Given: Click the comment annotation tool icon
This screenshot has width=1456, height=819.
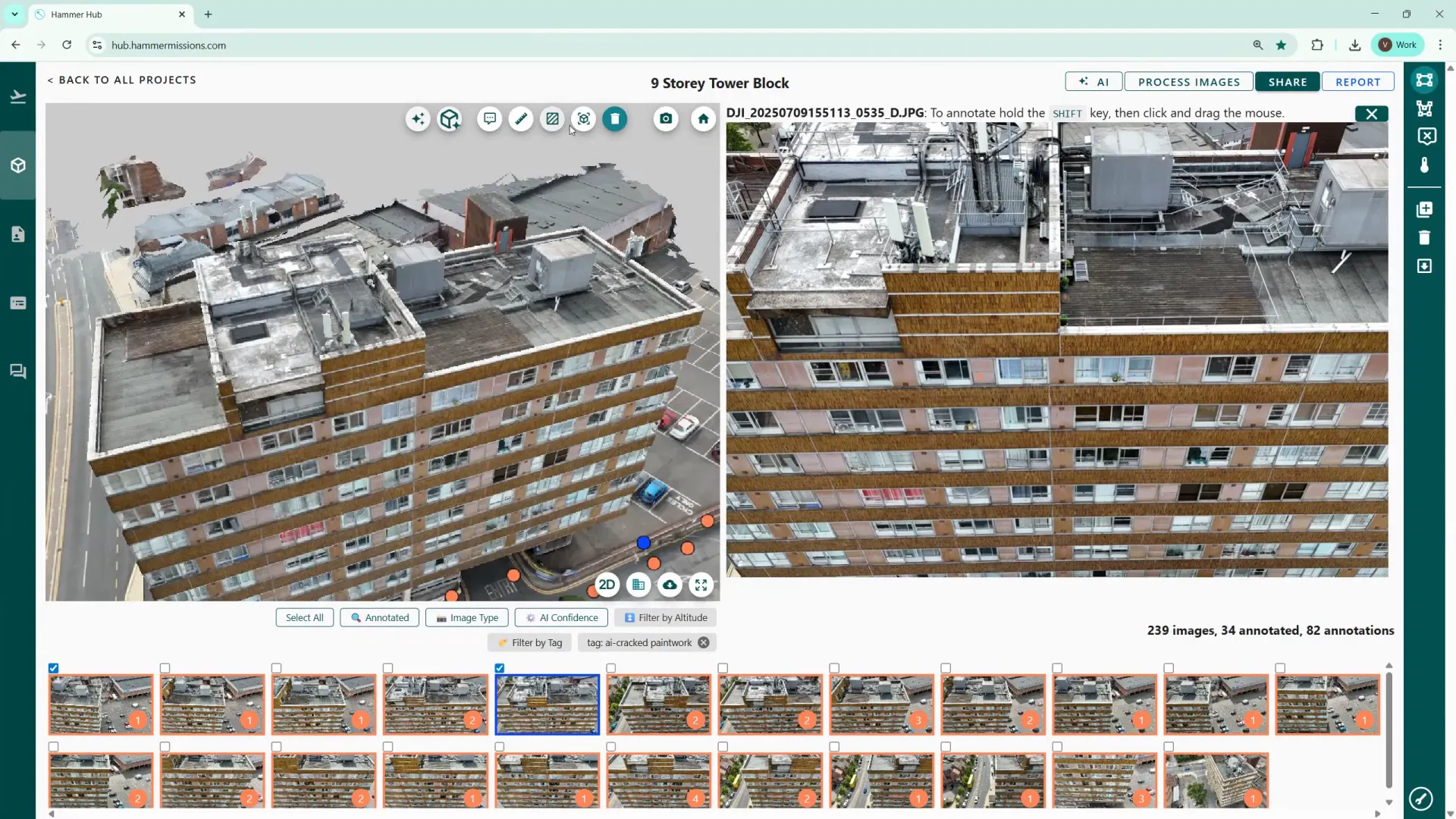Looking at the screenshot, I should point(490,119).
